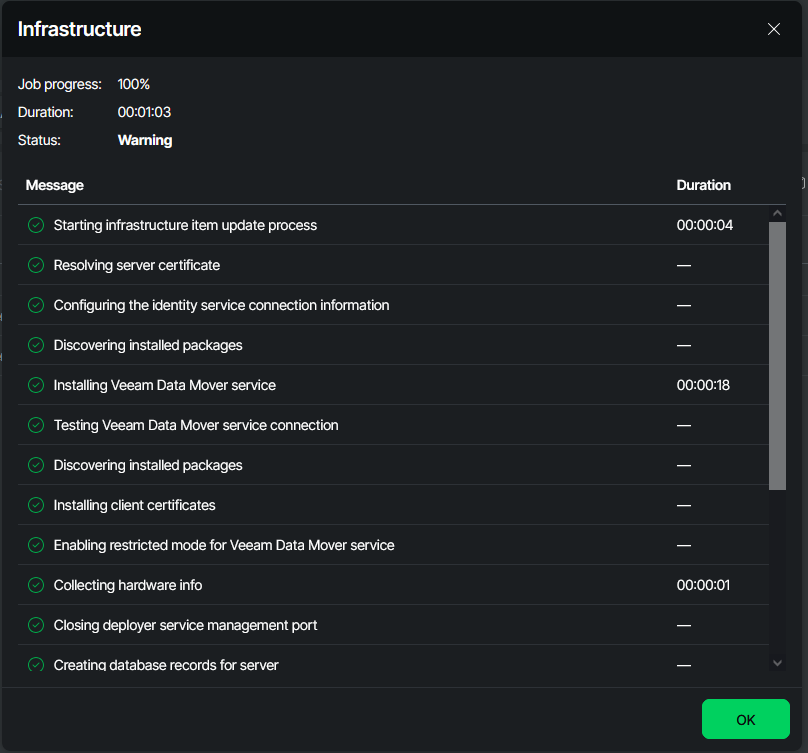Click checkmark icon next to Collecting hardware info
The image size is (808, 753).
tap(36, 585)
